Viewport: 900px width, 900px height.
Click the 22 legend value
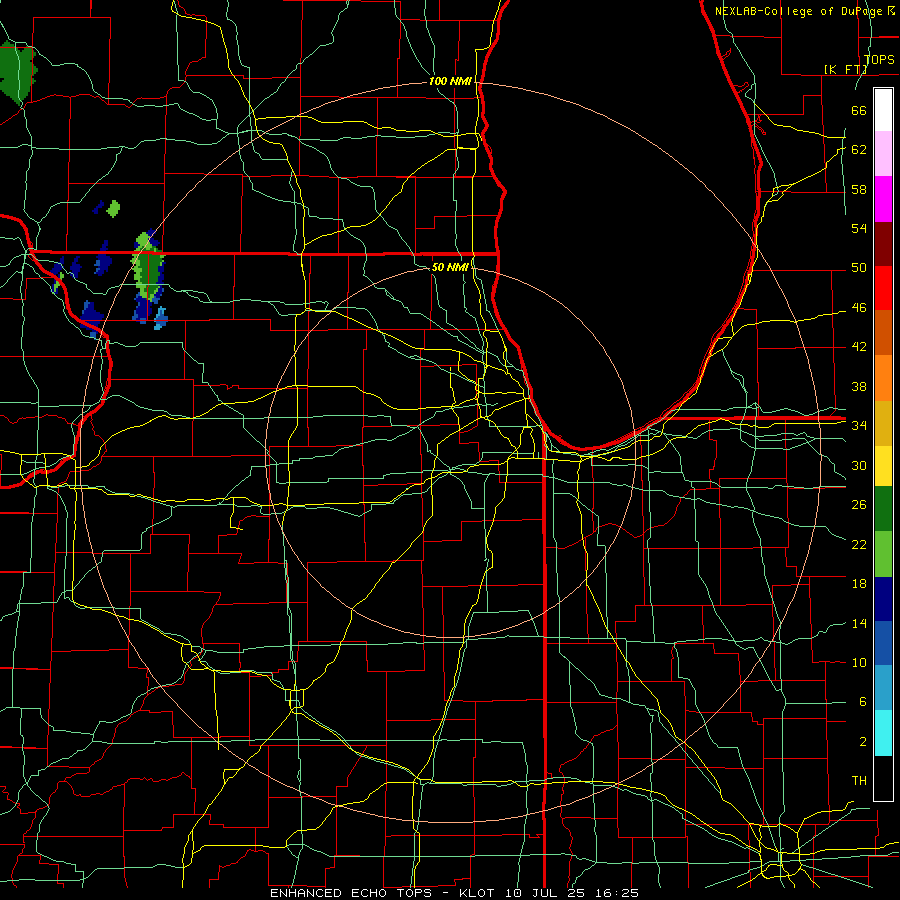[x=859, y=544]
